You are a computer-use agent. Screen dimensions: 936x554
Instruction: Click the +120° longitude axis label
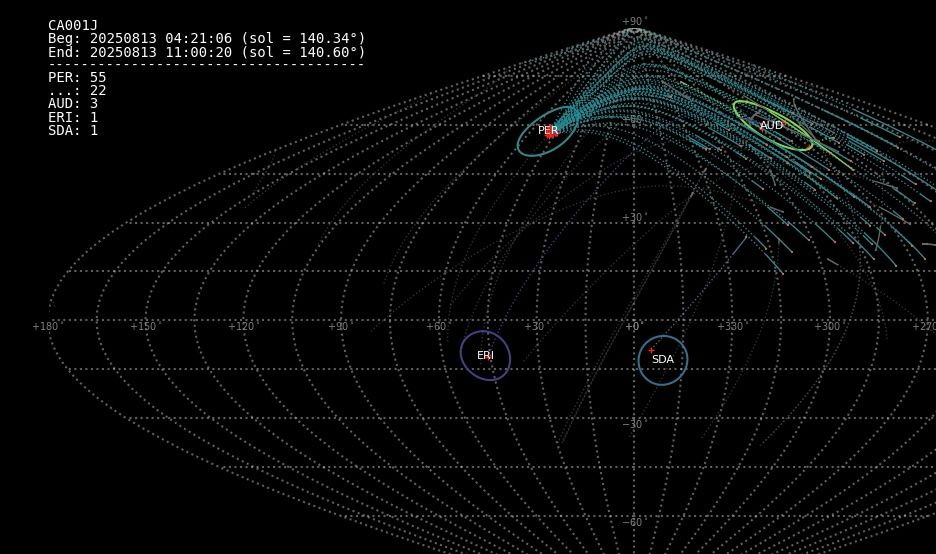point(242,327)
